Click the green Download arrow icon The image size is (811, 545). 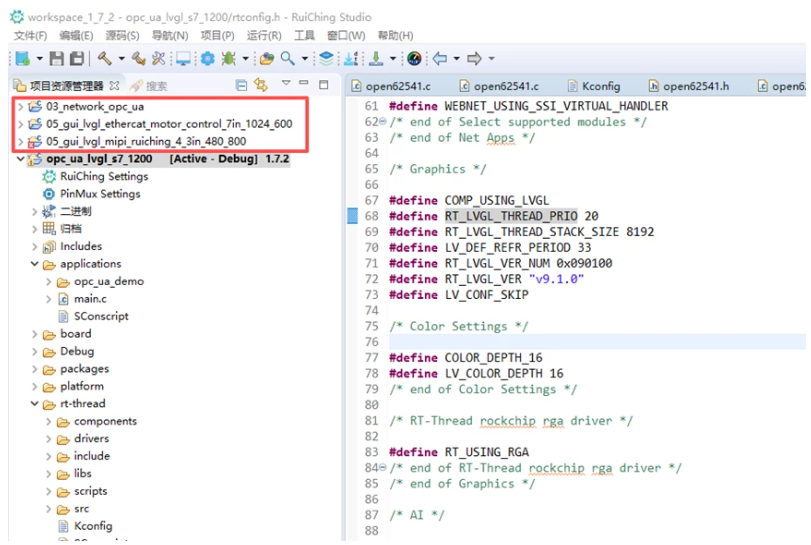(377, 59)
